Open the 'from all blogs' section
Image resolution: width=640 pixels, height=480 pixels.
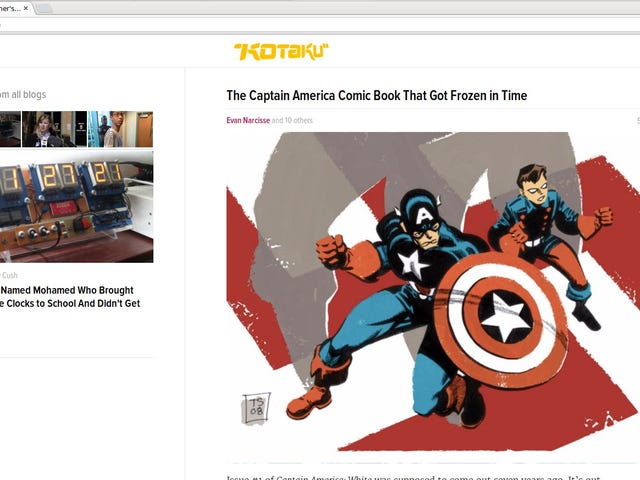point(23,95)
